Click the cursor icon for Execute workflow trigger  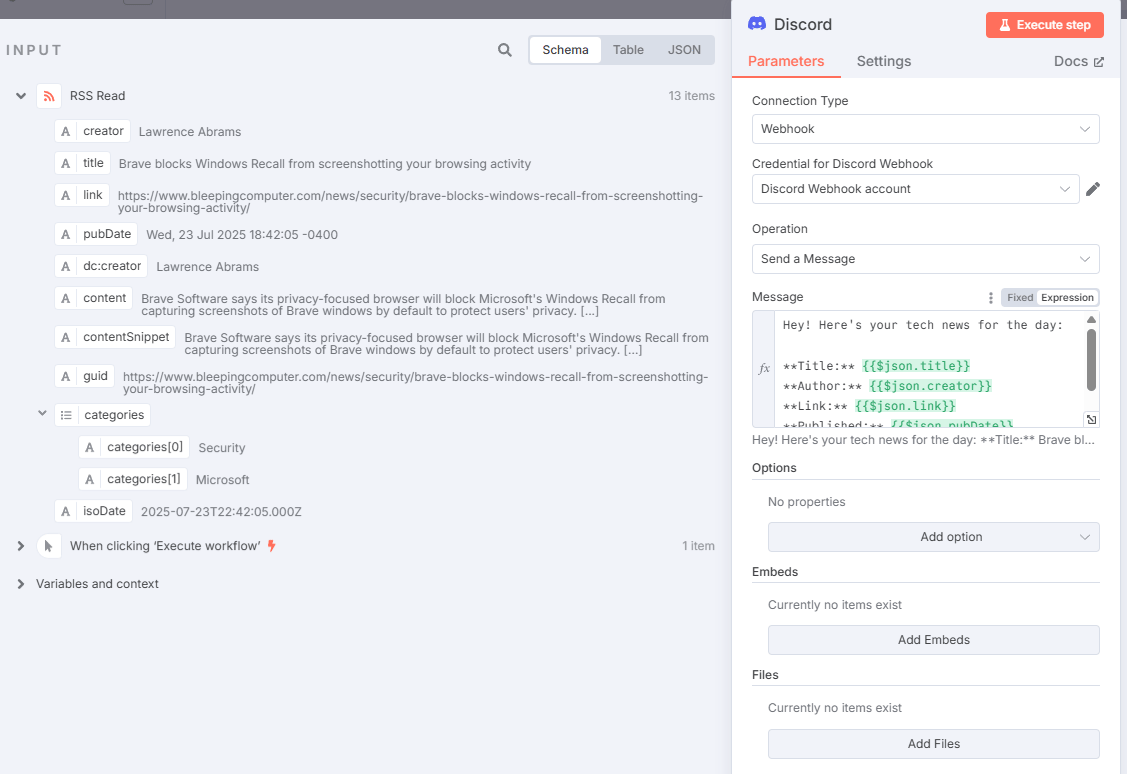coord(49,546)
